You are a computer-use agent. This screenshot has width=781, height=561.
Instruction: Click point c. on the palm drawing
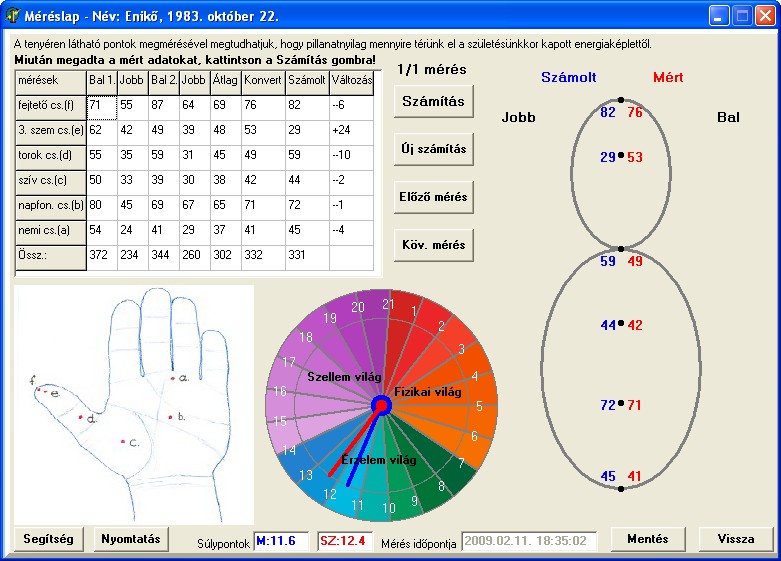pyautogui.click(x=123, y=441)
